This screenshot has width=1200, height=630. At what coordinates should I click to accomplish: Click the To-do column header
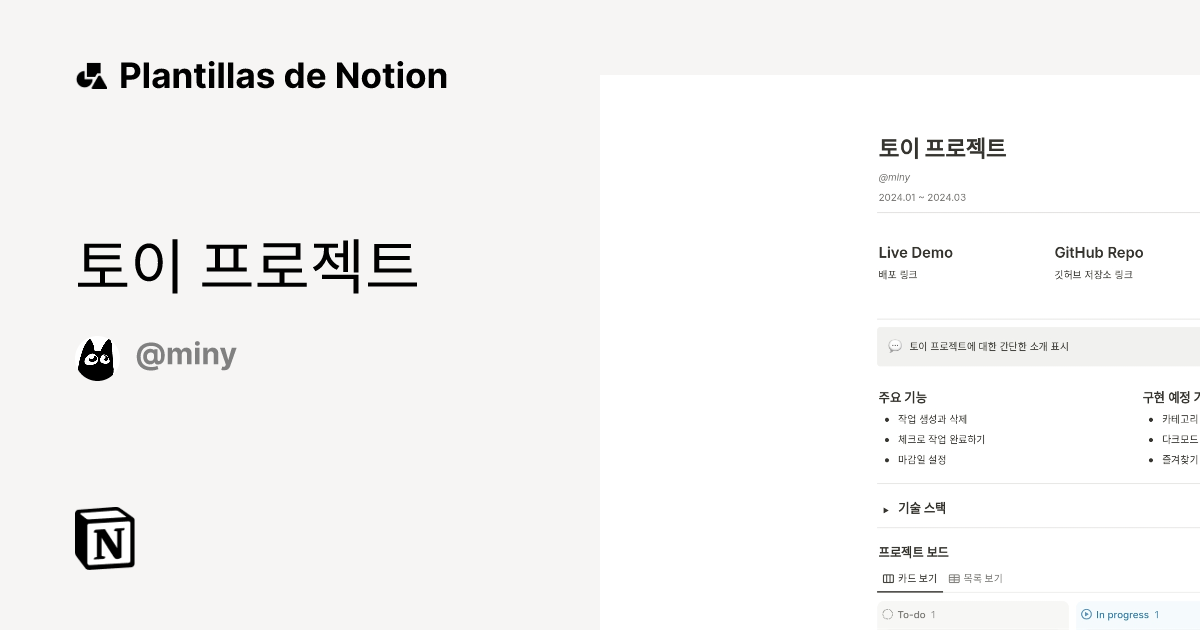pyautogui.click(x=915, y=615)
